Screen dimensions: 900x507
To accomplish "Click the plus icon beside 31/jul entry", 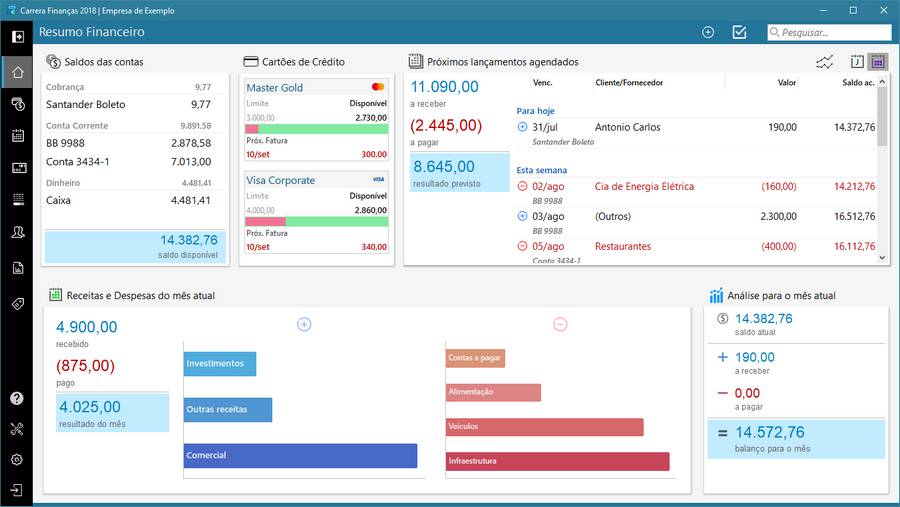I will [522, 127].
